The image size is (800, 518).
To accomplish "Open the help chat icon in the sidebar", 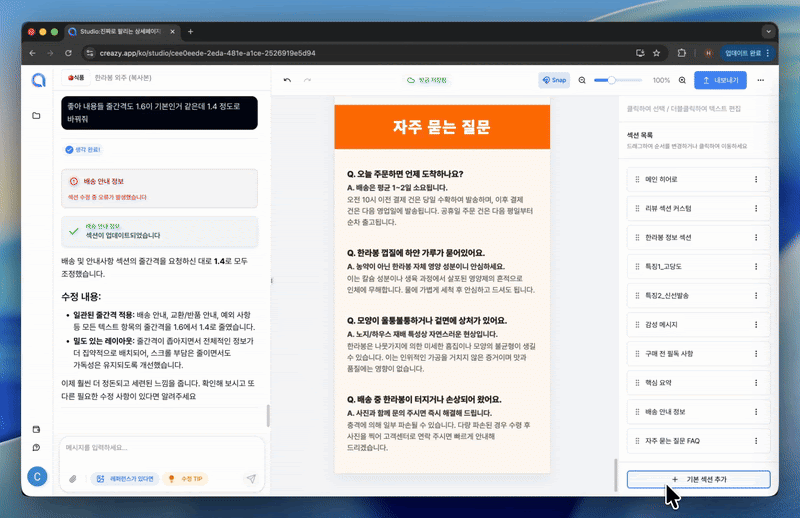I will [37, 447].
